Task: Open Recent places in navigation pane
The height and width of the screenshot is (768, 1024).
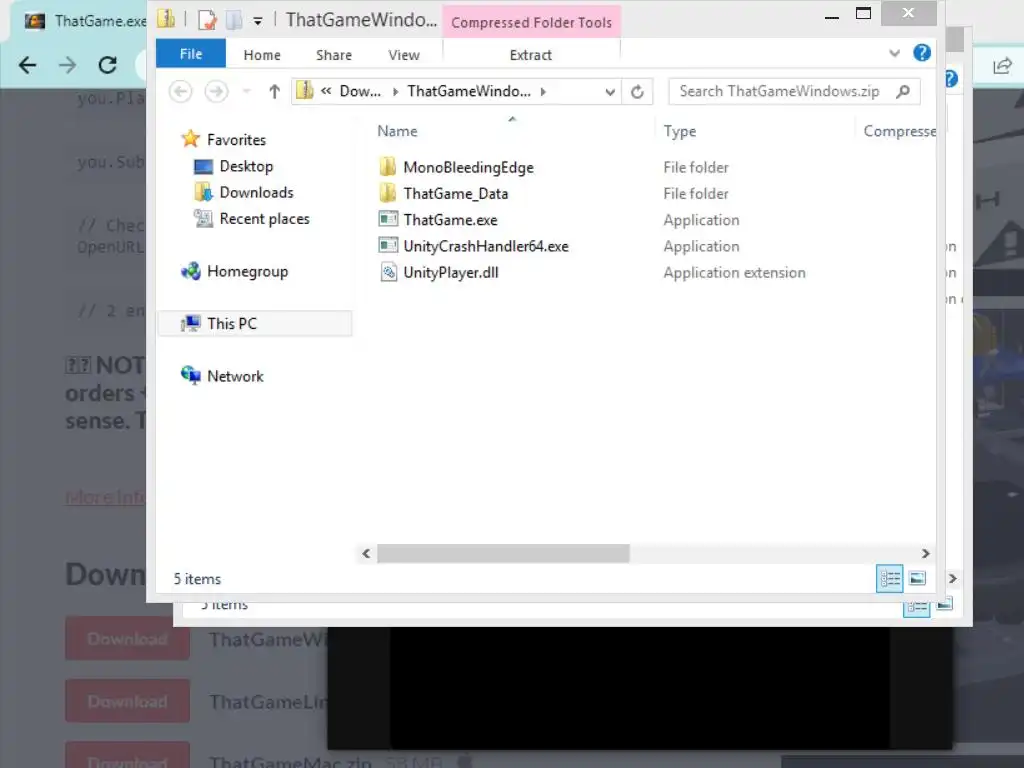Action: point(264,219)
